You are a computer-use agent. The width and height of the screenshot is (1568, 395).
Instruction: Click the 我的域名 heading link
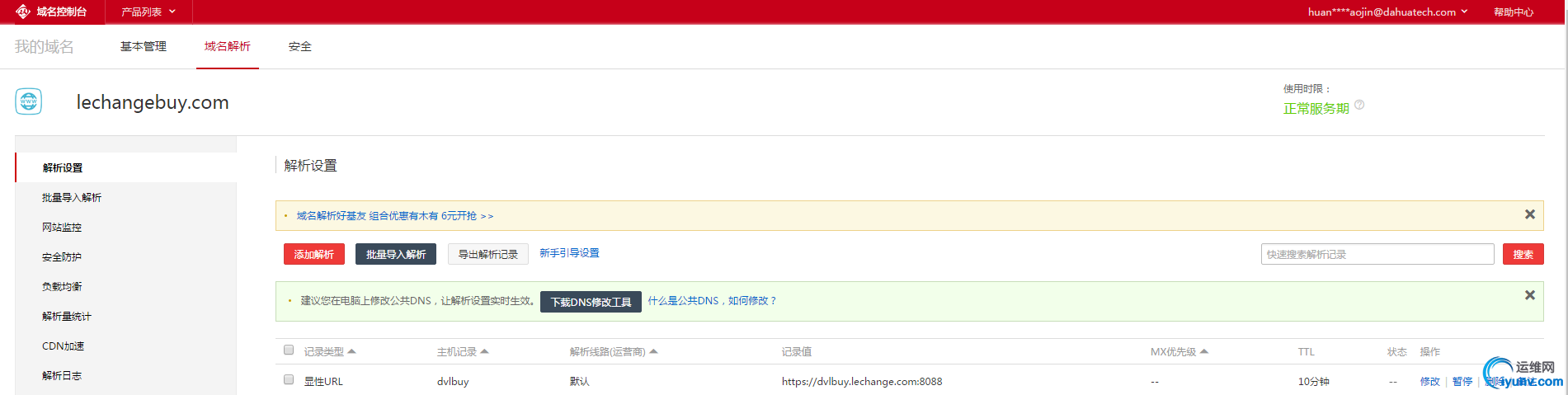(45, 47)
